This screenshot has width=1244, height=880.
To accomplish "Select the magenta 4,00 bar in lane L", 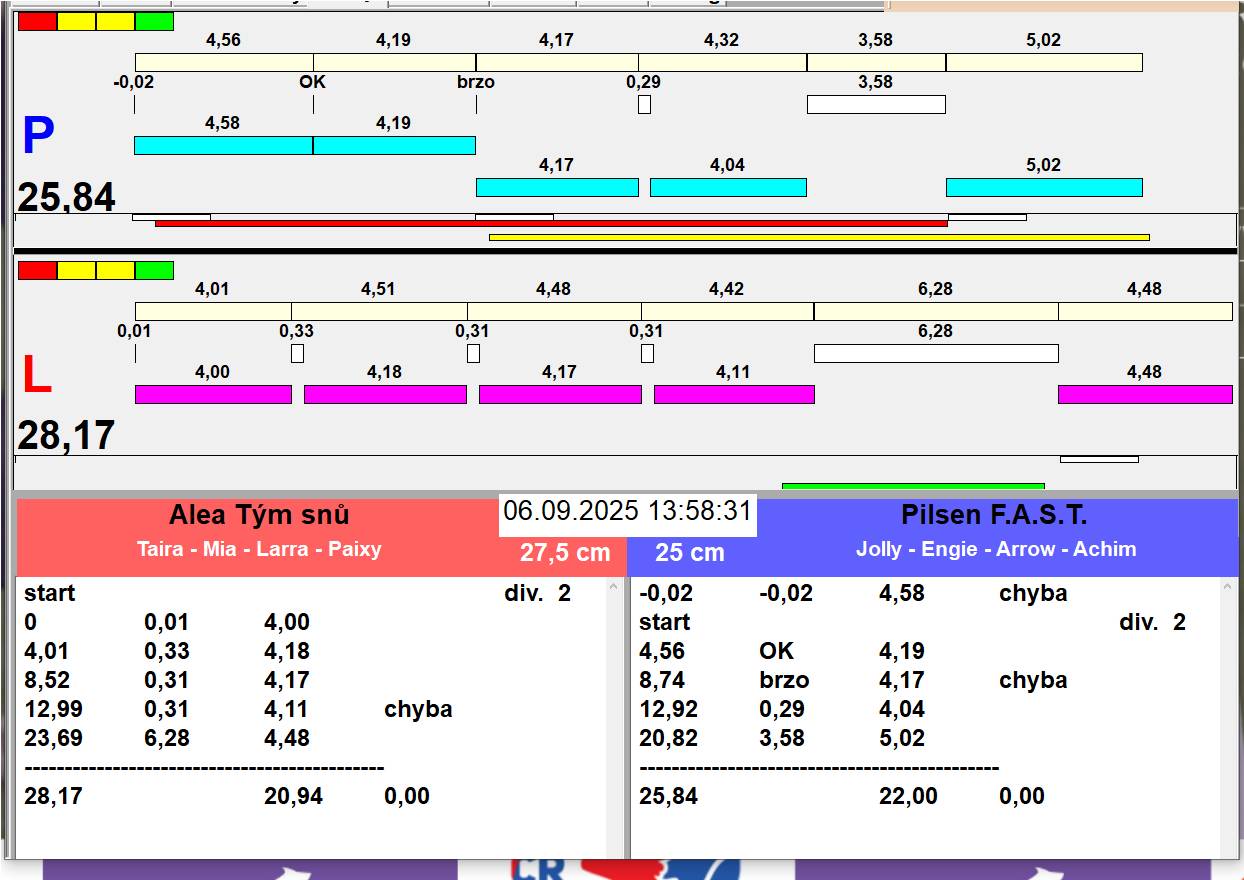I will pyautogui.click(x=213, y=394).
